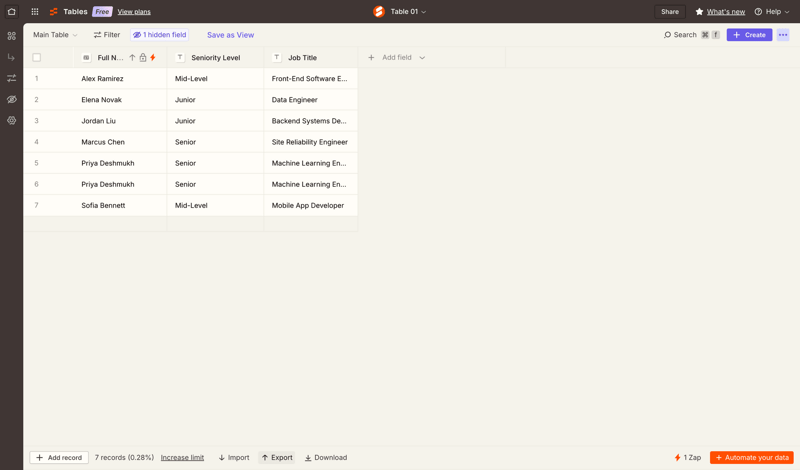The height and width of the screenshot is (470, 800).
Task: Click the Seniority Level column header
Action: [x=215, y=58]
